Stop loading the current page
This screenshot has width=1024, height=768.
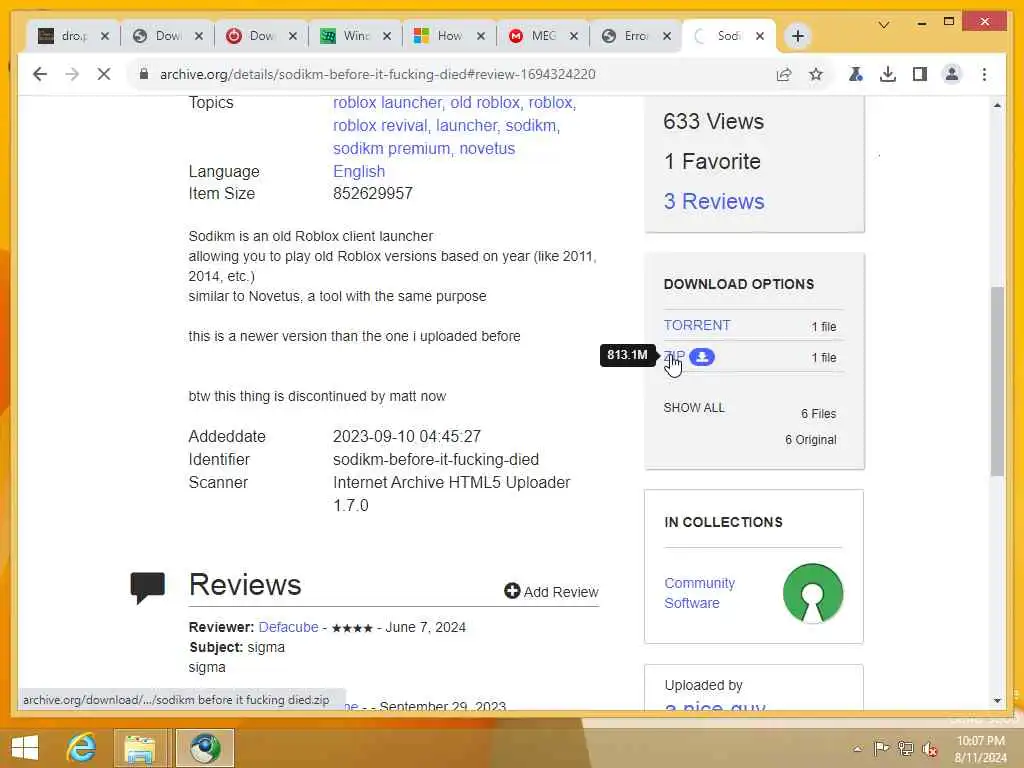click(104, 74)
